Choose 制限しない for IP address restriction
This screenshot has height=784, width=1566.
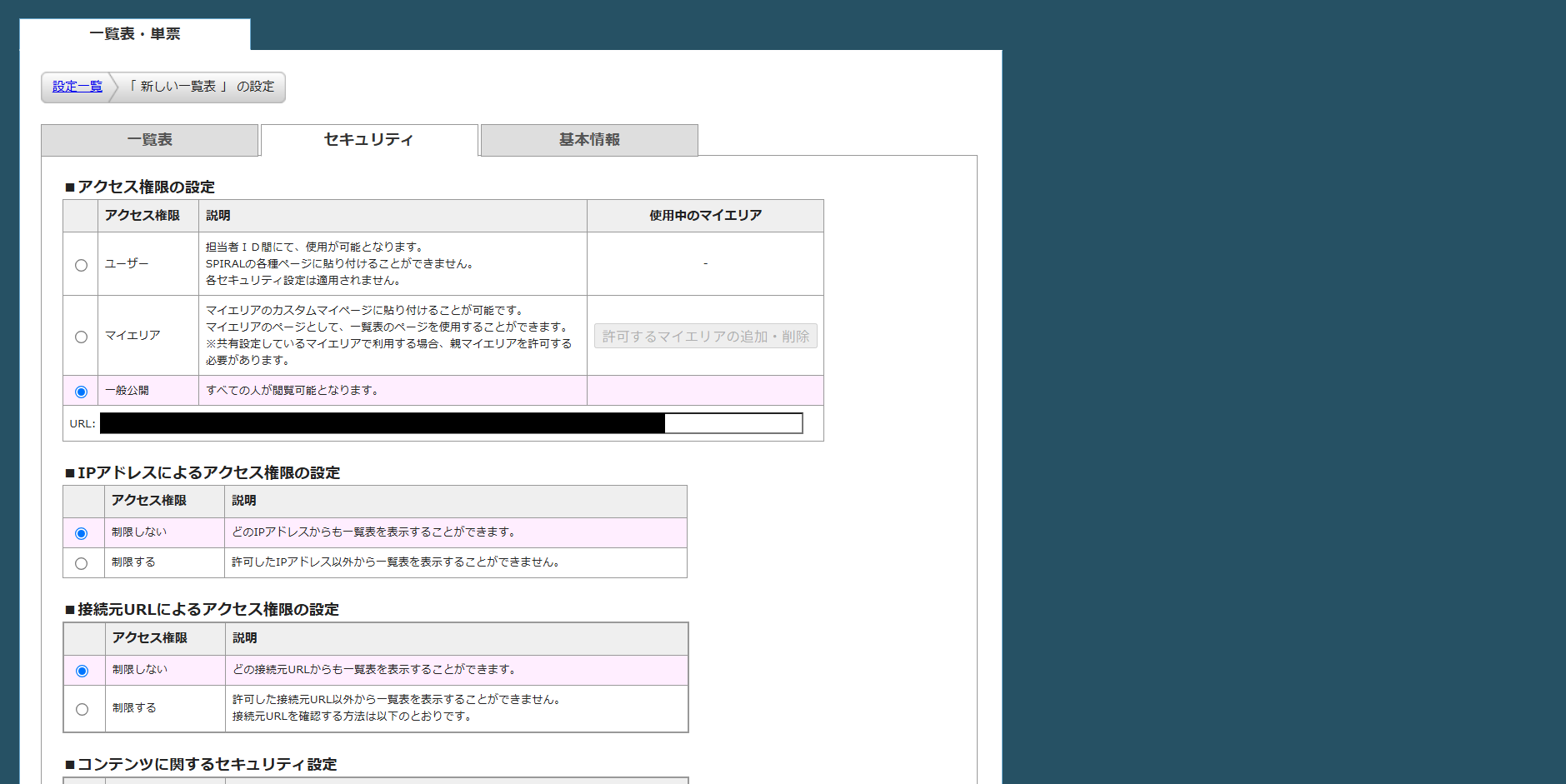pyautogui.click(x=81, y=533)
